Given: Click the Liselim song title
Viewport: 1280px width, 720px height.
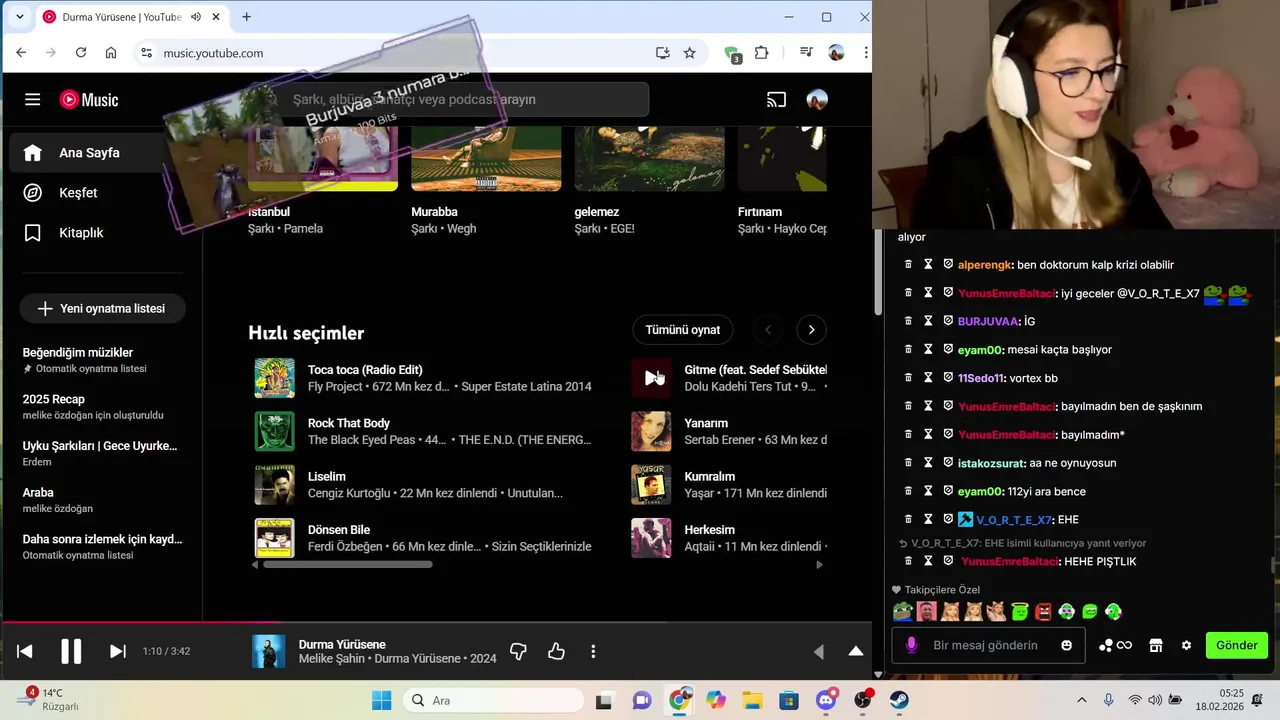Looking at the screenshot, I should (x=327, y=477).
